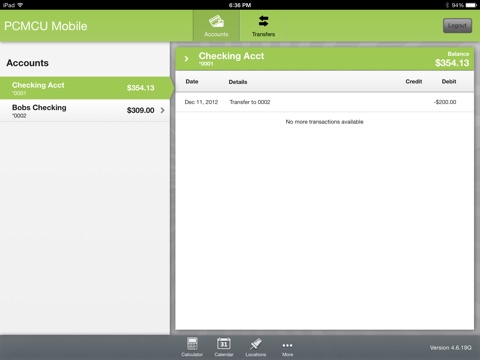The height and width of the screenshot is (360, 480).
Task: Tap the battery indicator in status bar
Action: 471,5
